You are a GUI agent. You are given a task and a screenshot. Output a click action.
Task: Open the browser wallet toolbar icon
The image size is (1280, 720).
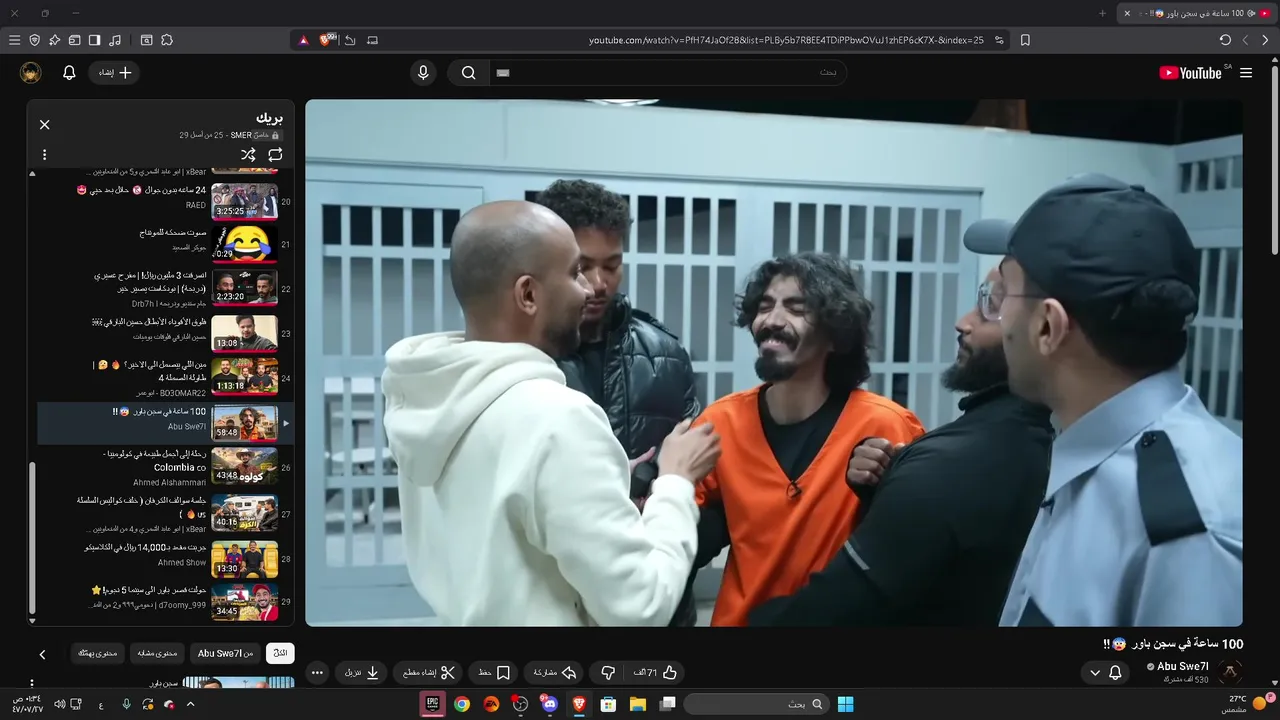74,40
